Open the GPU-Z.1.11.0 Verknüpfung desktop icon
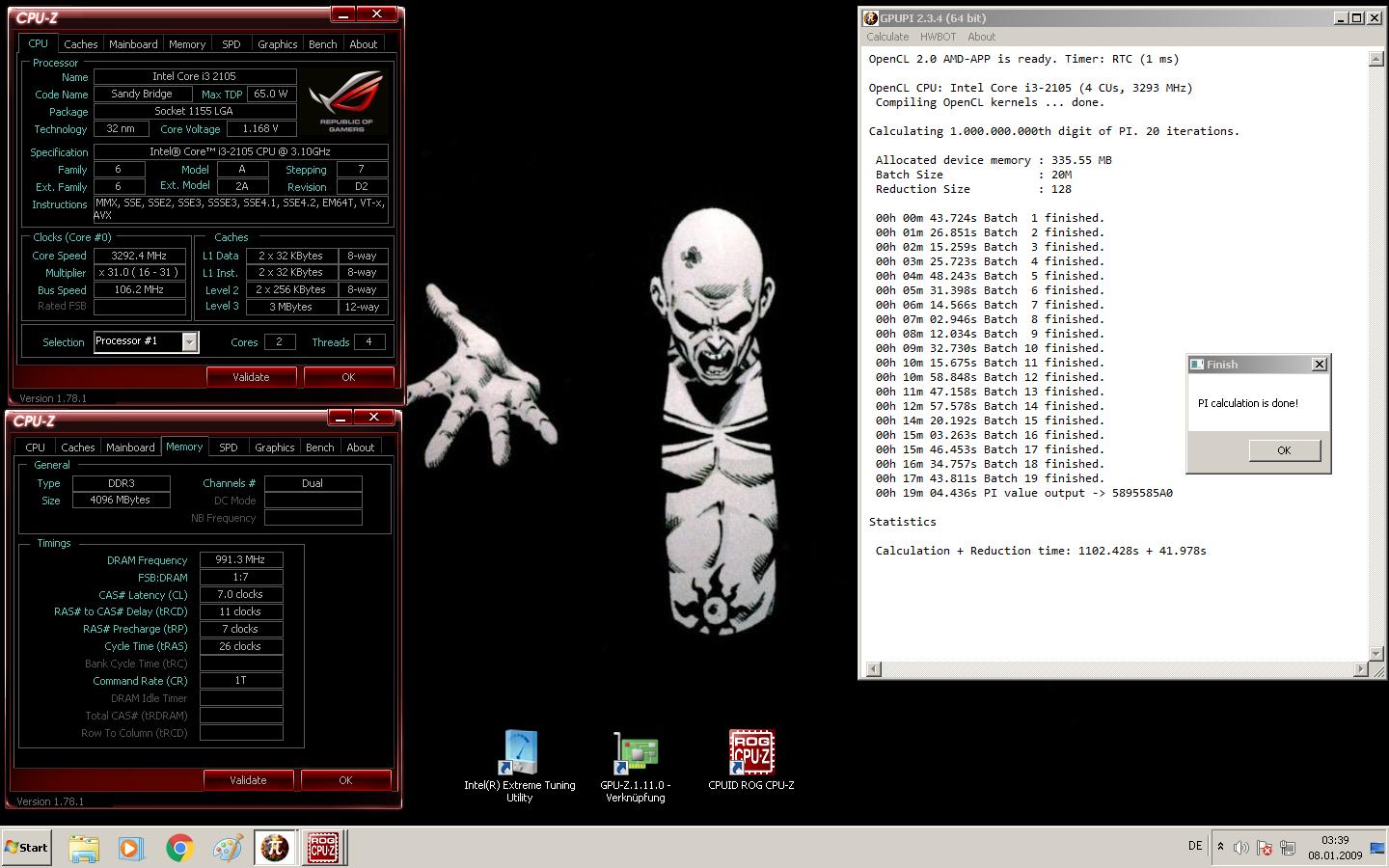This screenshot has height=868, width=1389. [635, 766]
